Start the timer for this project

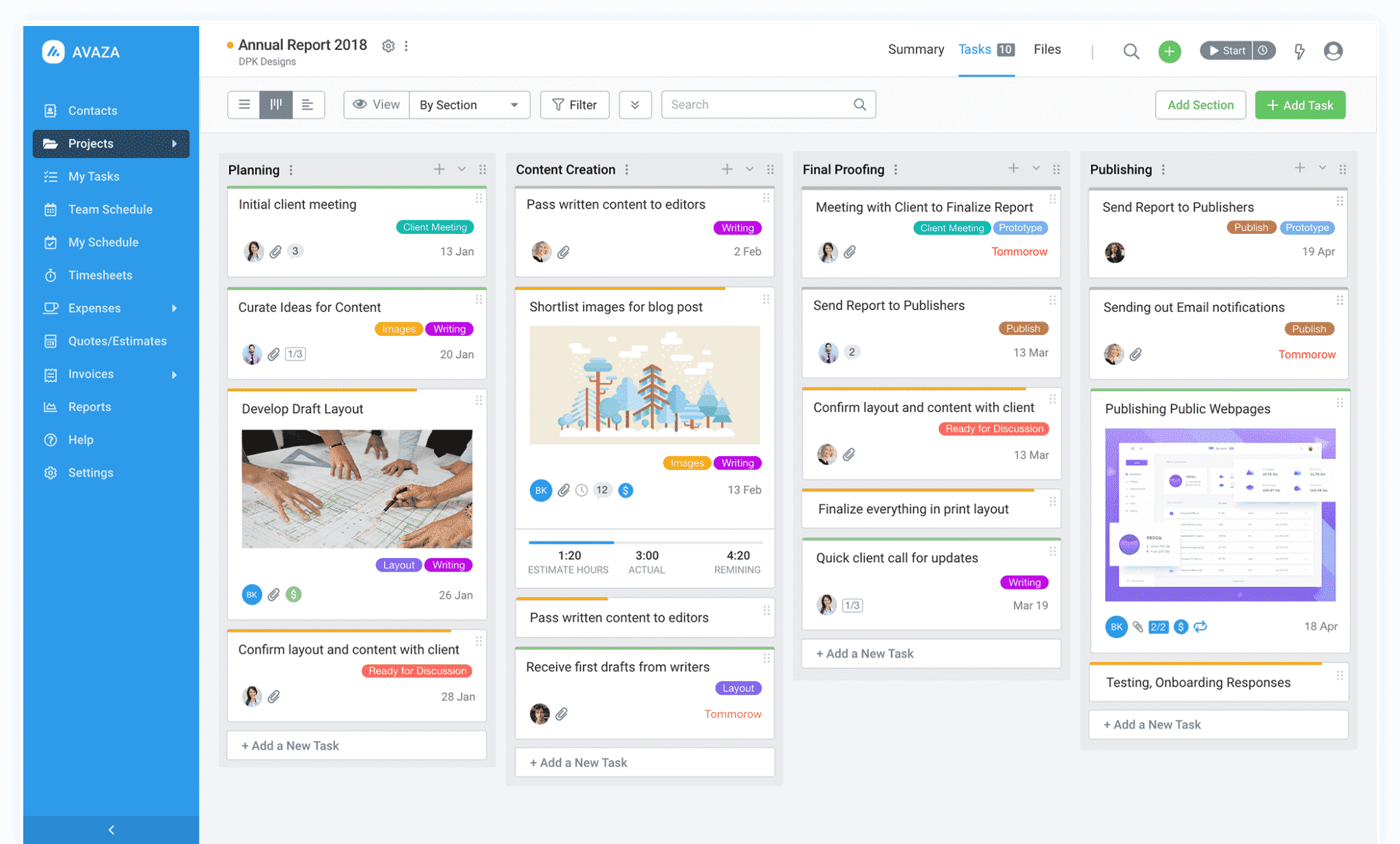coord(1227,50)
